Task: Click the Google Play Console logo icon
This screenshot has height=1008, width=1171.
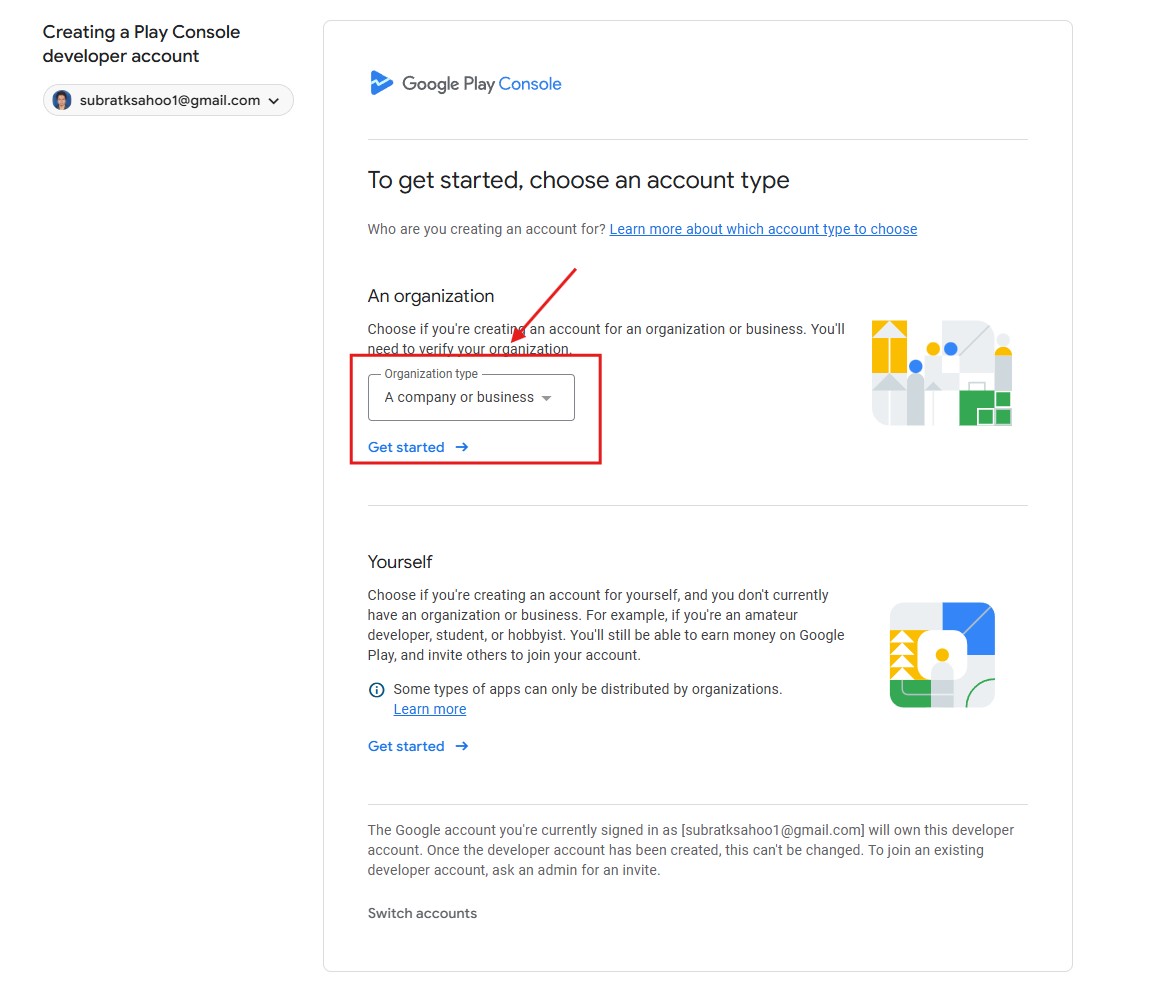Action: tap(381, 83)
